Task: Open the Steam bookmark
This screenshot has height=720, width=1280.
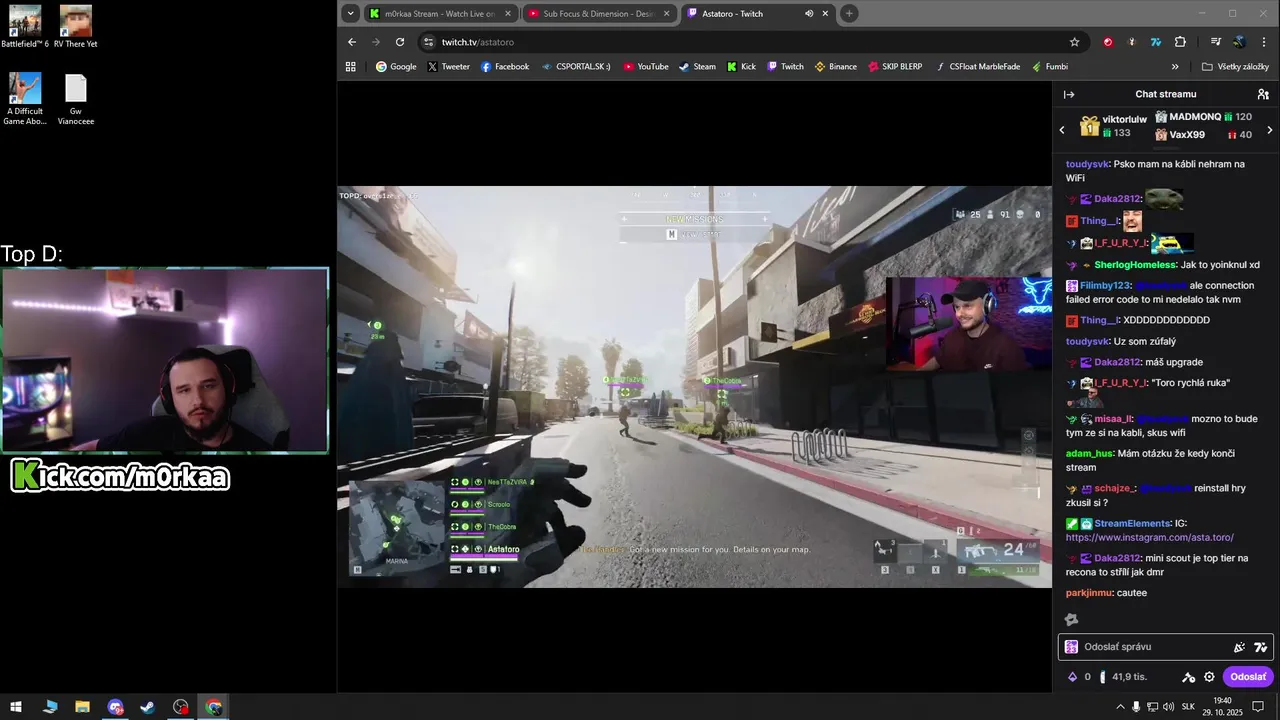Action: (697, 67)
